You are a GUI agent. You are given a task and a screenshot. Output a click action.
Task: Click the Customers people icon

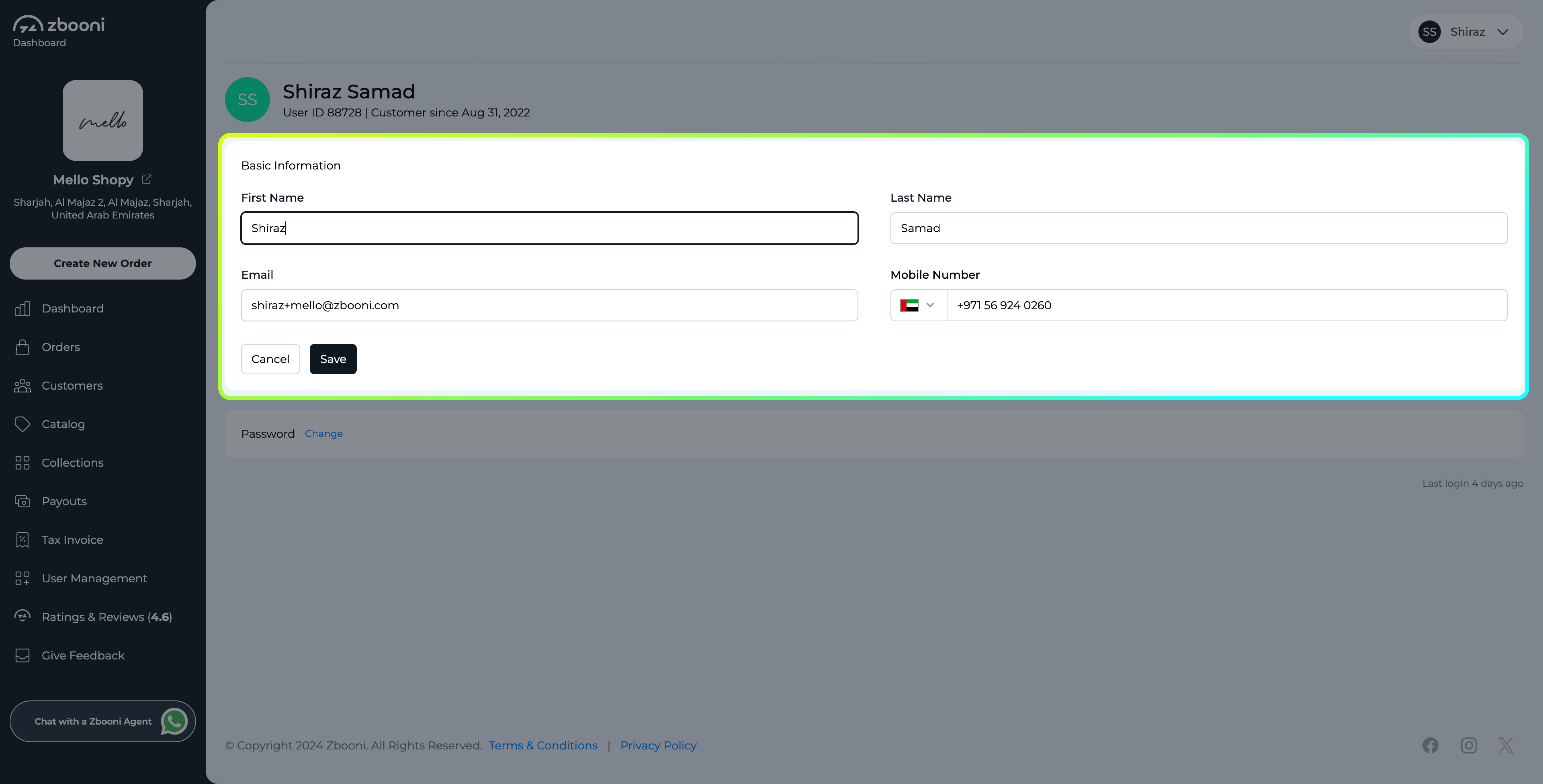click(23, 386)
